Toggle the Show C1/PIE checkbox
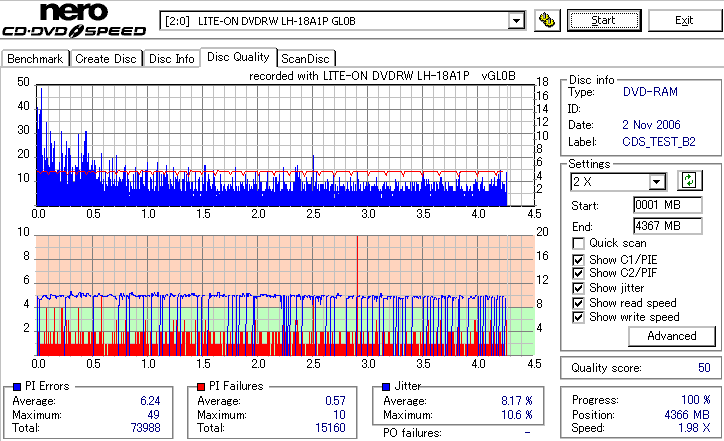 pos(578,260)
